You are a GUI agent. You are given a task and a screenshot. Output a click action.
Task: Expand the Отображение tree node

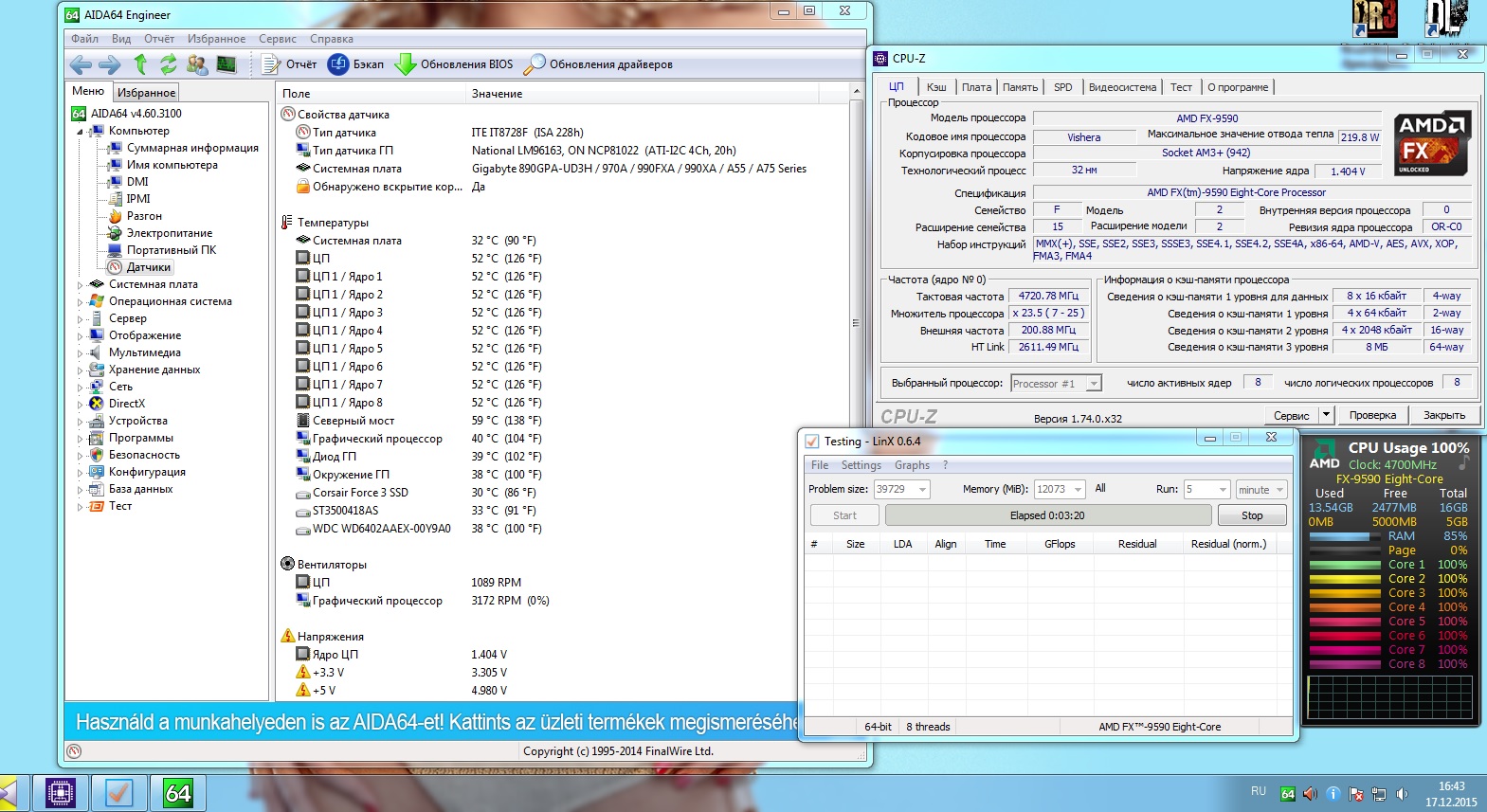pyautogui.click(x=80, y=335)
